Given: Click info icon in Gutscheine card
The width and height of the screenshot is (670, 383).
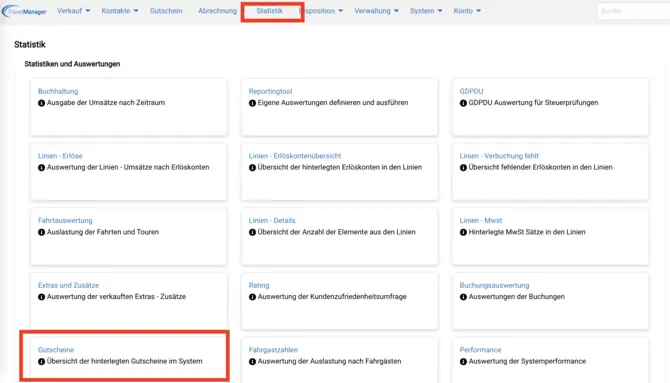Looking at the screenshot, I should point(41,361).
